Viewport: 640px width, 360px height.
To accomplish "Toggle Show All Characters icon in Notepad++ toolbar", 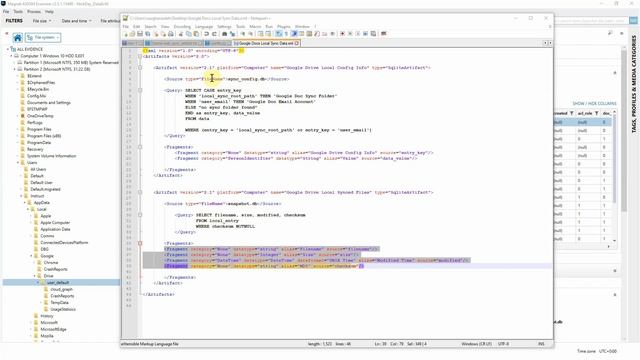I will point(286,34).
